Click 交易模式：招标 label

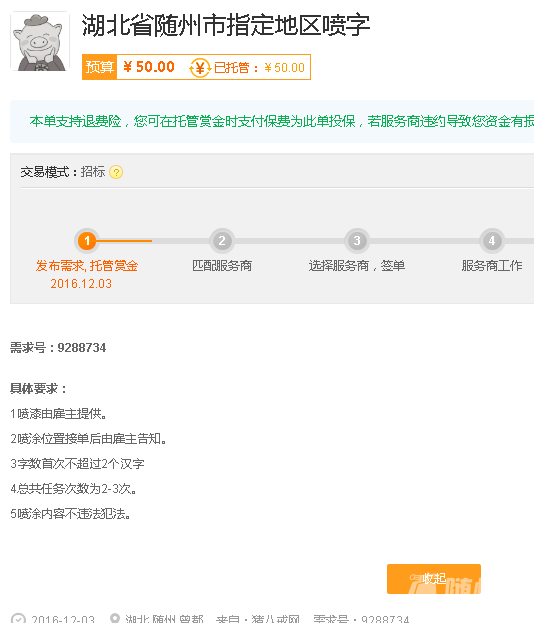pos(63,172)
